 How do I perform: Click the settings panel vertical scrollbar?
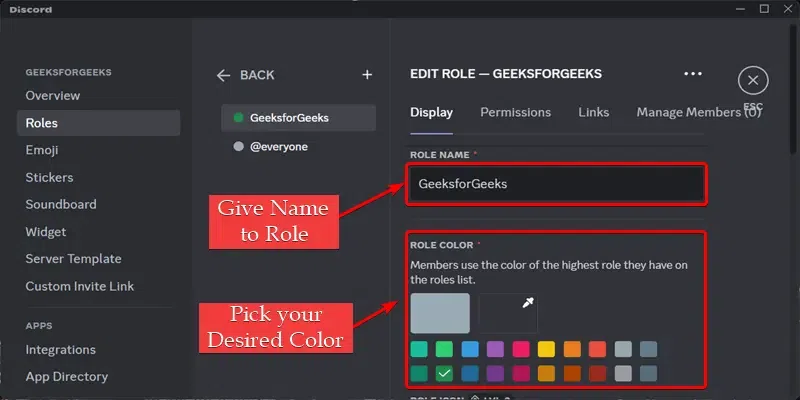(x=793, y=87)
